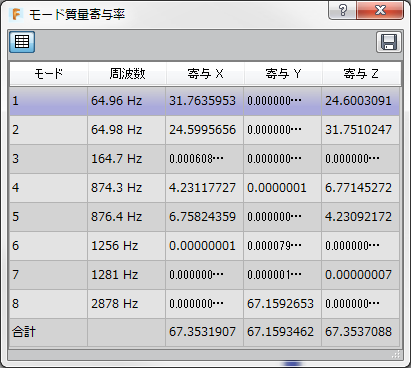This screenshot has height=368, width=411.
Task: Select the 64.98 Hz frequency cell
Action: tap(126, 130)
